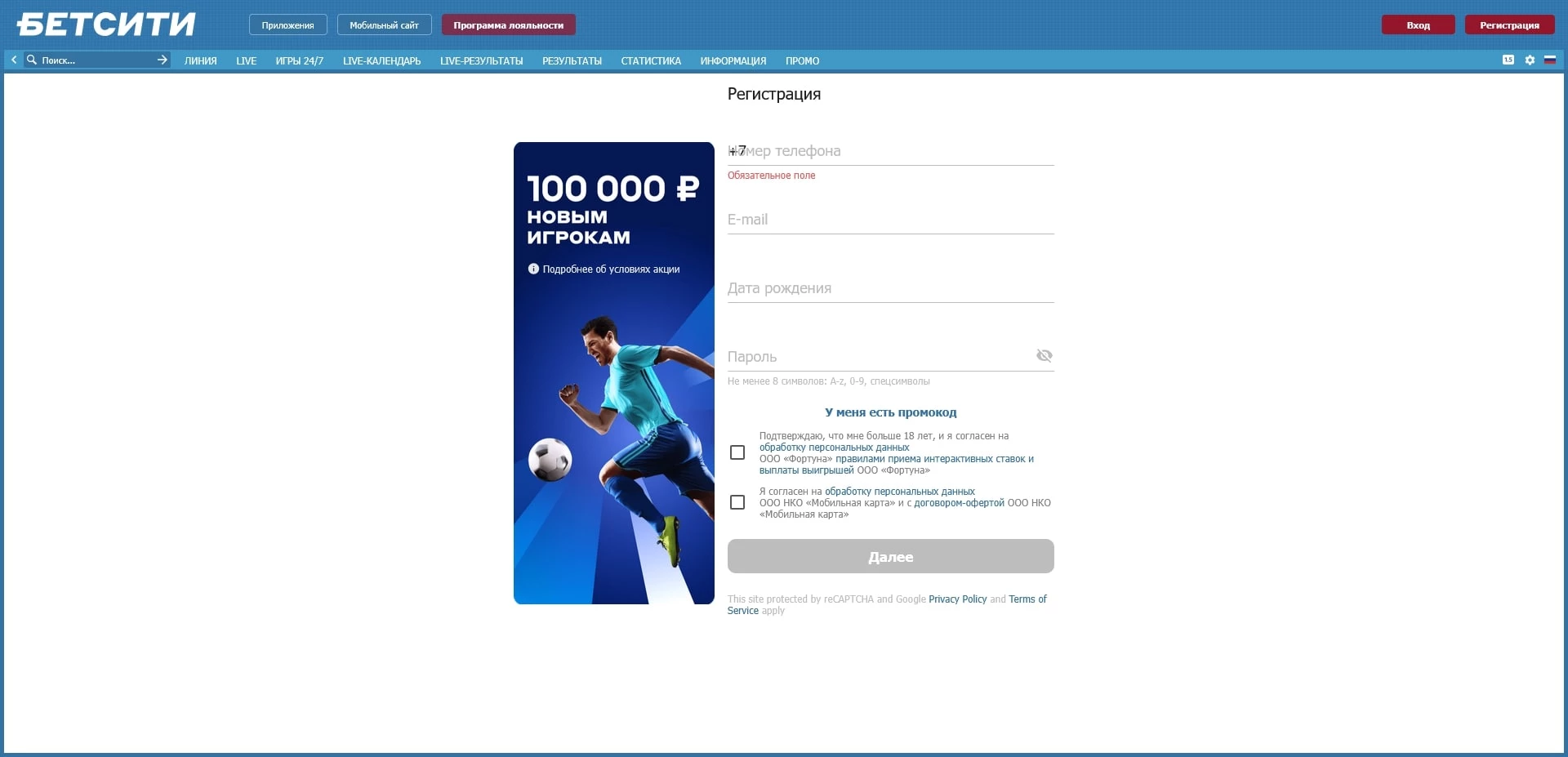The height and width of the screenshot is (757, 1568).
Task: Check the over-18 confirmation checkbox
Action: 737,452
